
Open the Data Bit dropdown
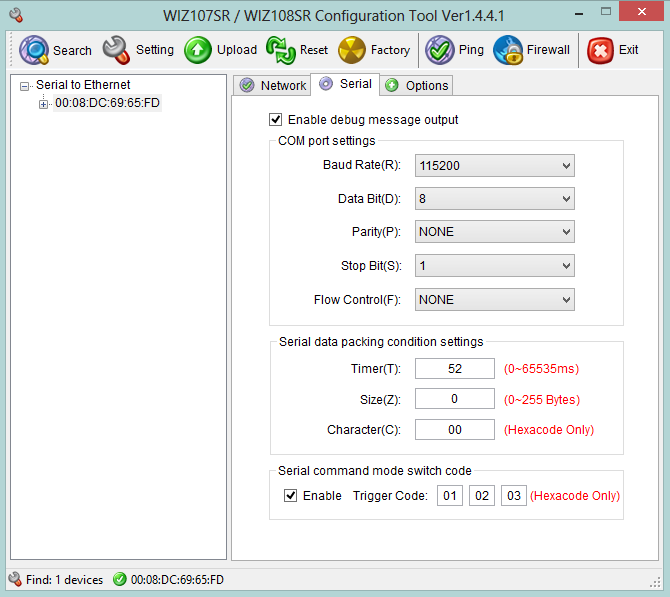[494, 199]
